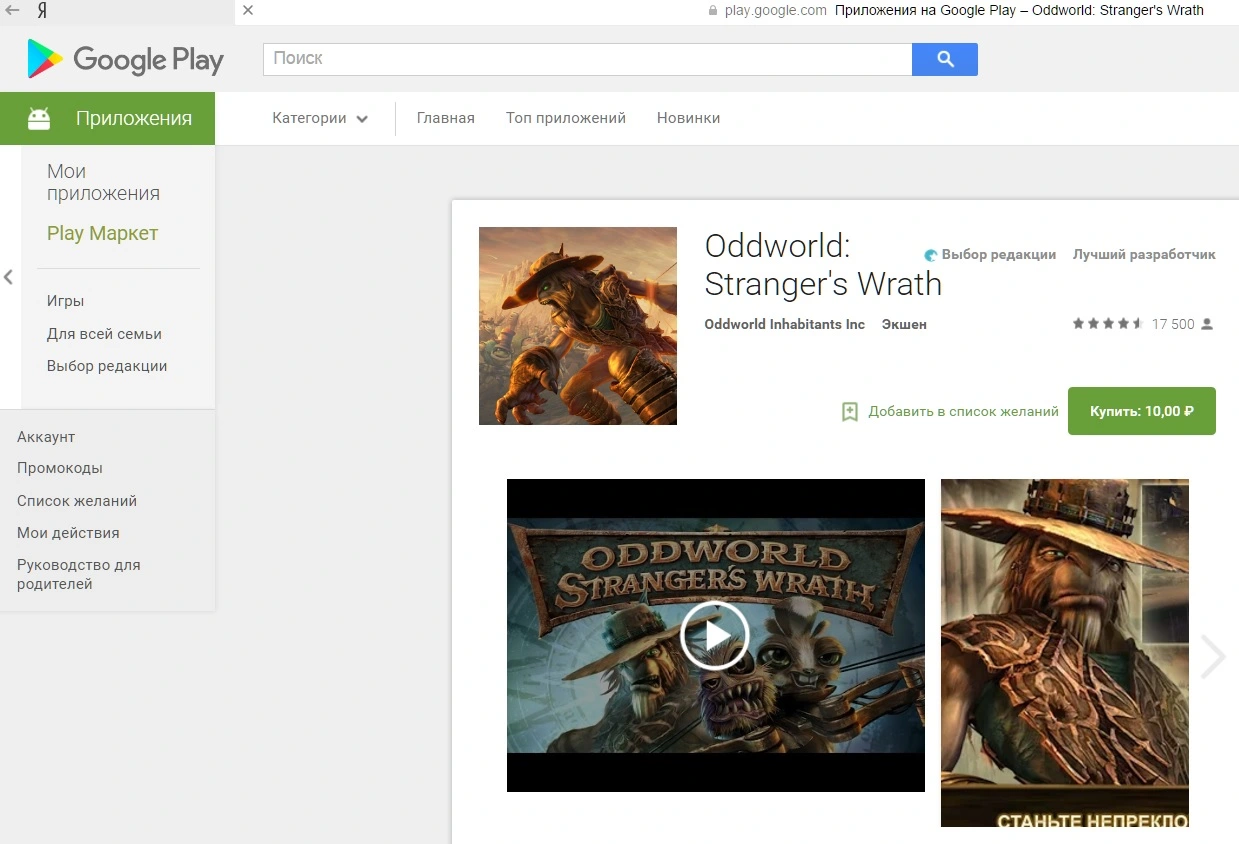Show next screenshots with the right arrow
This screenshot has width=1239, height=844.
[1213, 656]
